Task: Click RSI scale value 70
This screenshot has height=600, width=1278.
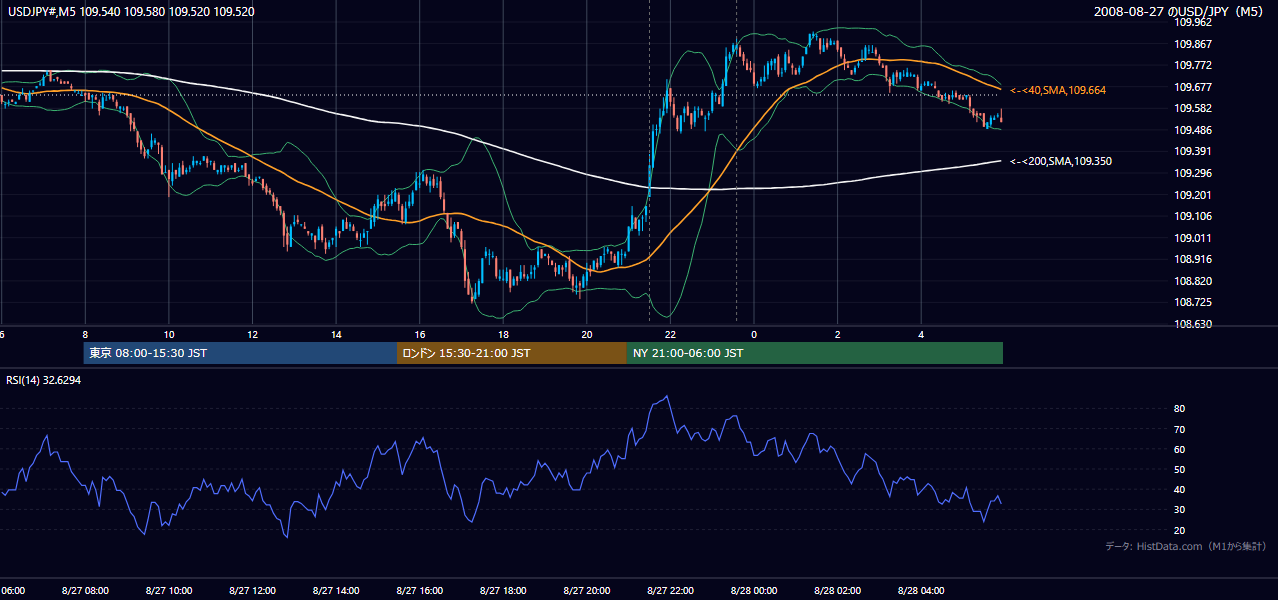Action: [x=1180, y=429]
